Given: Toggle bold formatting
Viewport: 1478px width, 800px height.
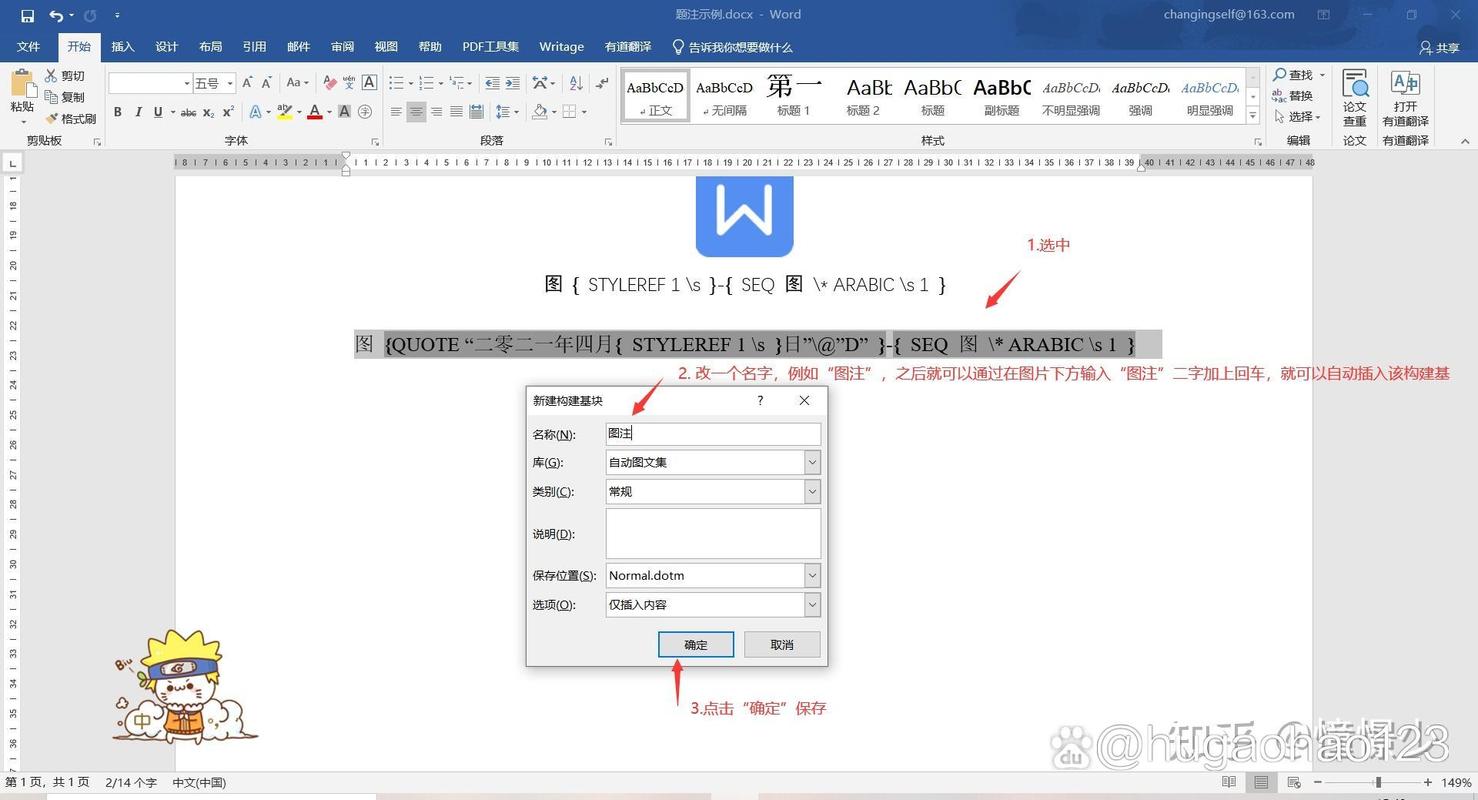Looking at the screenshot, I should coord(117,112).
